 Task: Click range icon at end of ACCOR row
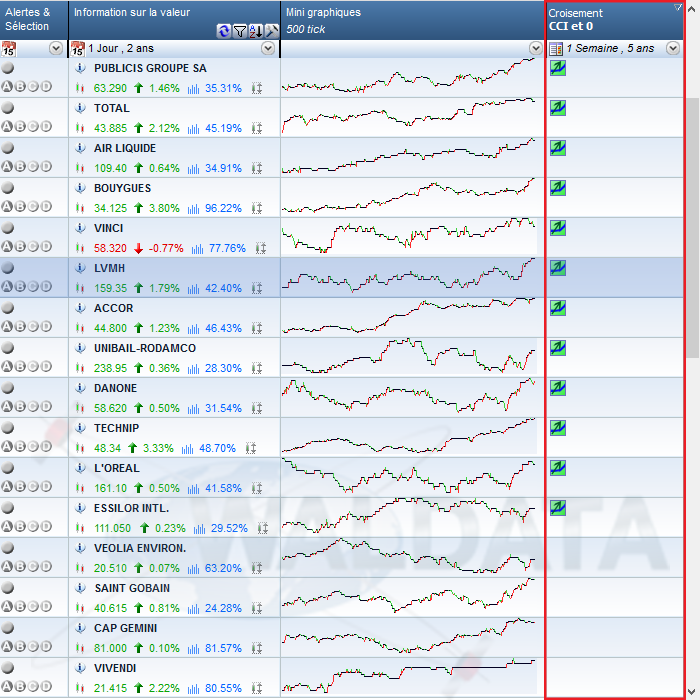click(257, 328)
